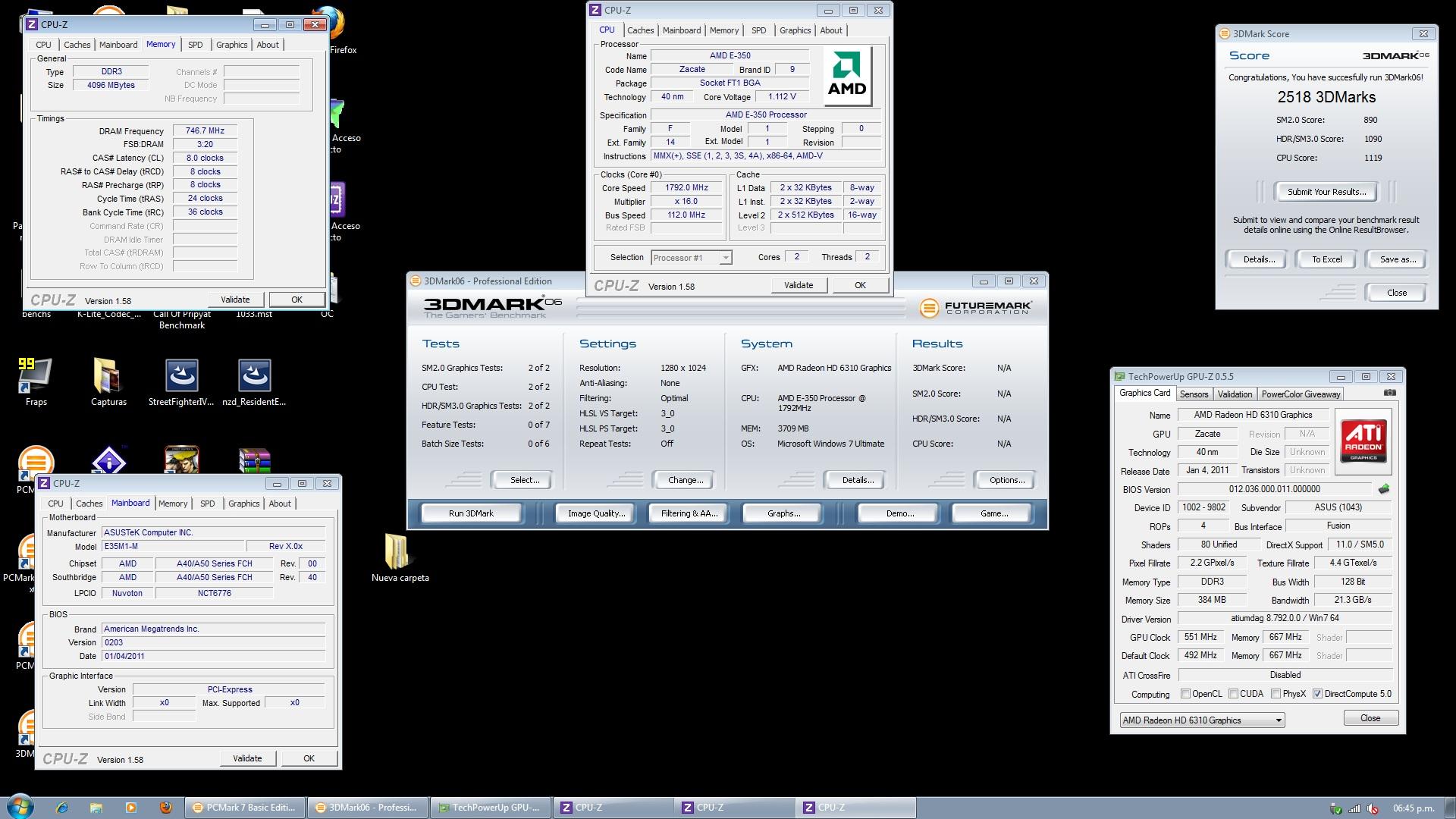Open PCMark 7 Basic Edition taskbar item
This screenshot has width=1456, height=819.
[245, 808]
